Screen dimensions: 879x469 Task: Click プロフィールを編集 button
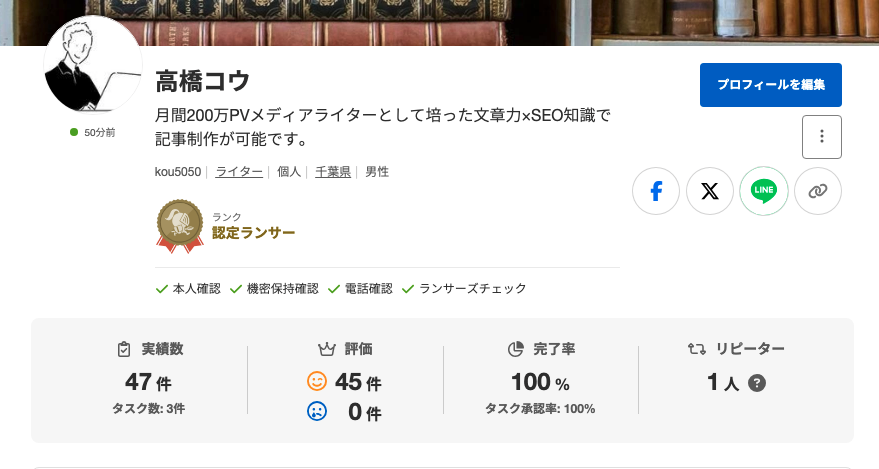coord(771,85)
